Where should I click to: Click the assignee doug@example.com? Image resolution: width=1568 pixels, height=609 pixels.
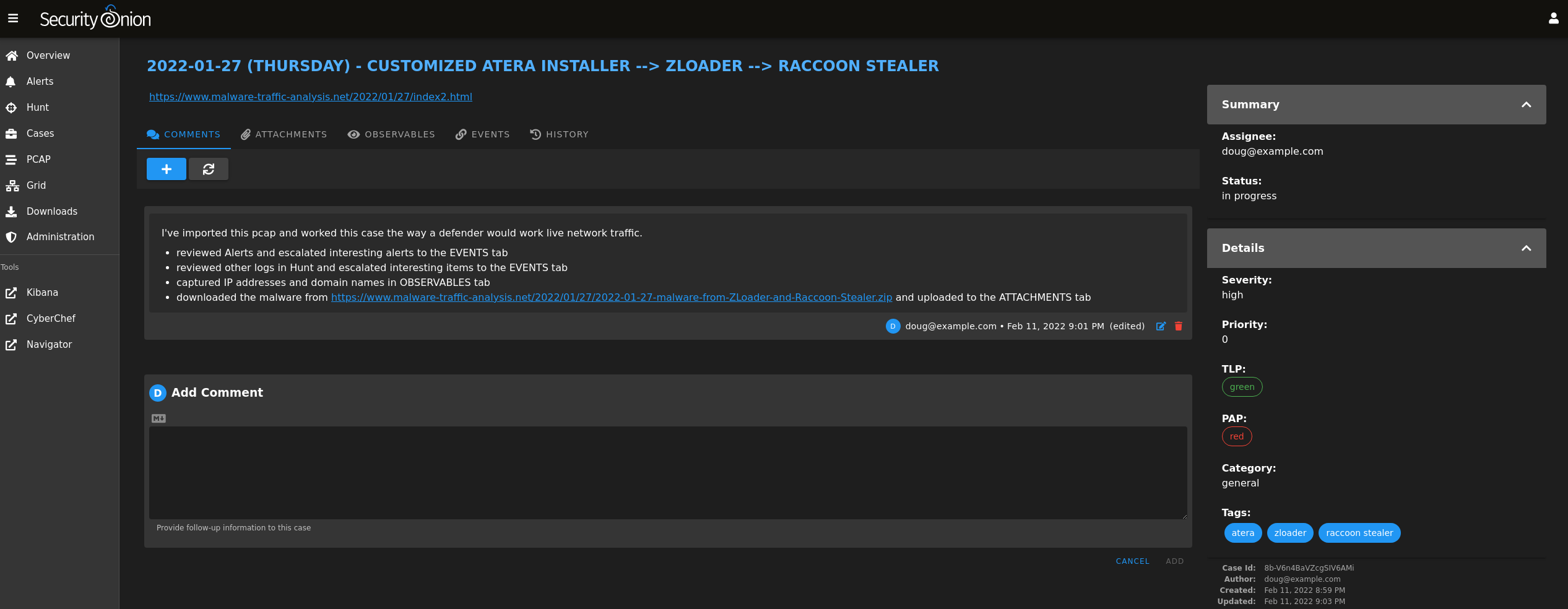click(x=1272, y=152)
